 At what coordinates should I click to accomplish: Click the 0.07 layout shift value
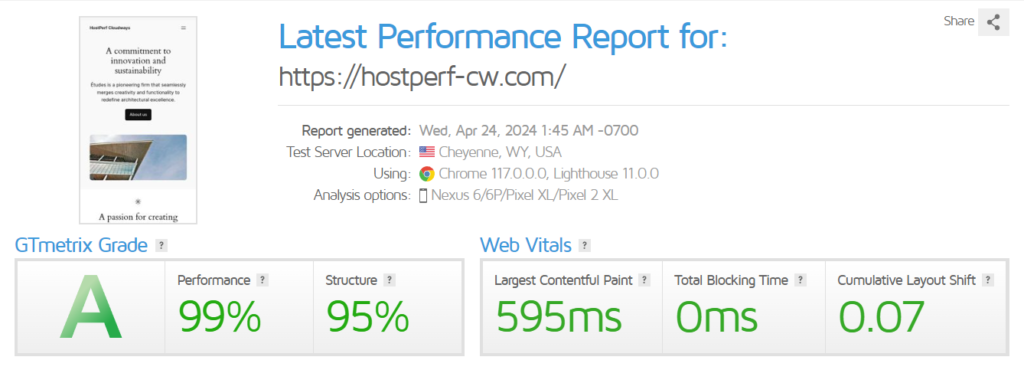[x=882, y=317]
